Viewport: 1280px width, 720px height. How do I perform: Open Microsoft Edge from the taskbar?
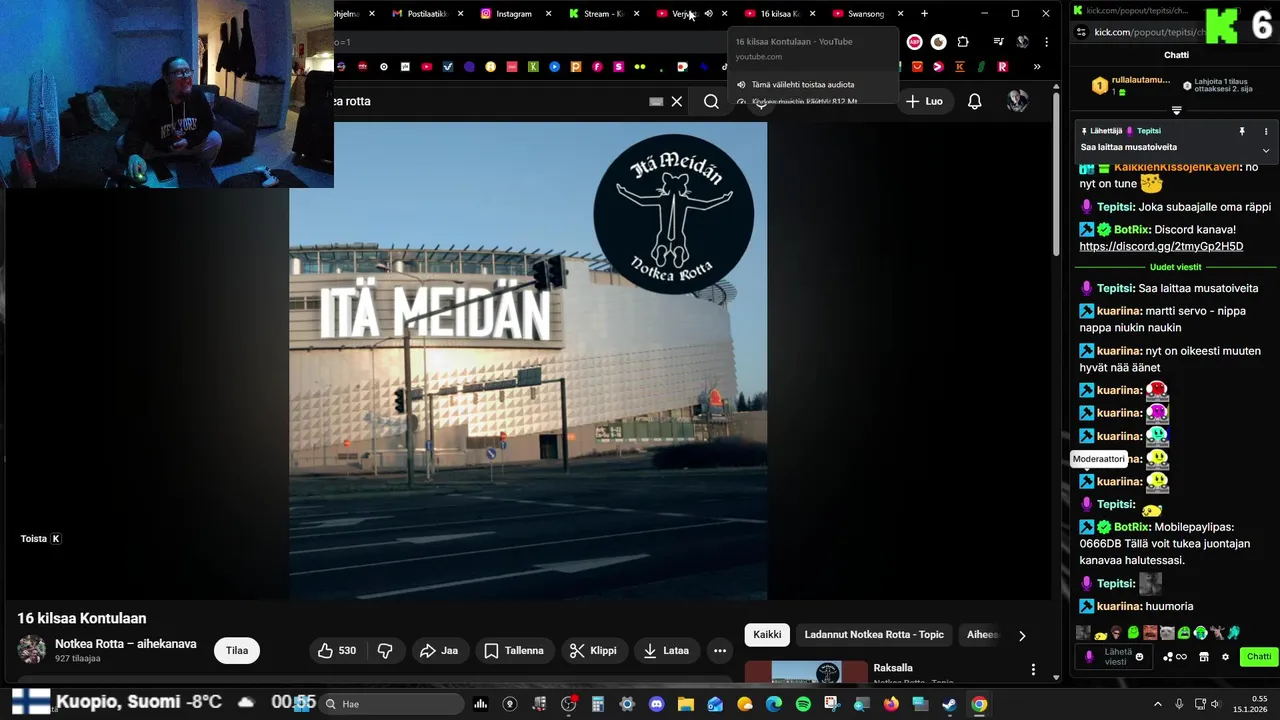pyautogui.click(x=774, y=704)
